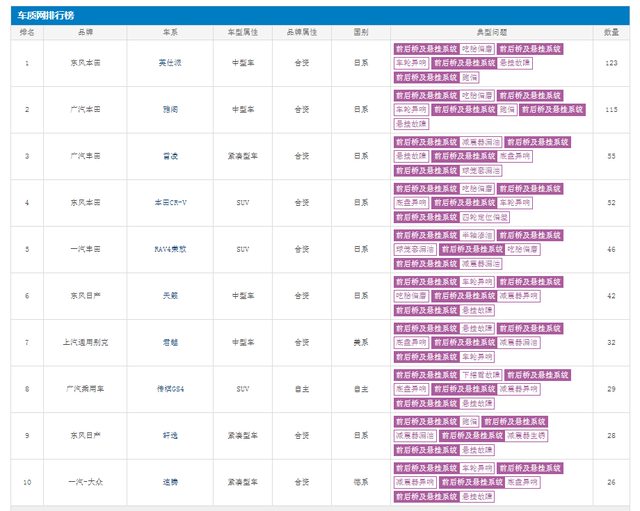Open the 速腾 car series link
640x511 pixels.
click(170, 482)
